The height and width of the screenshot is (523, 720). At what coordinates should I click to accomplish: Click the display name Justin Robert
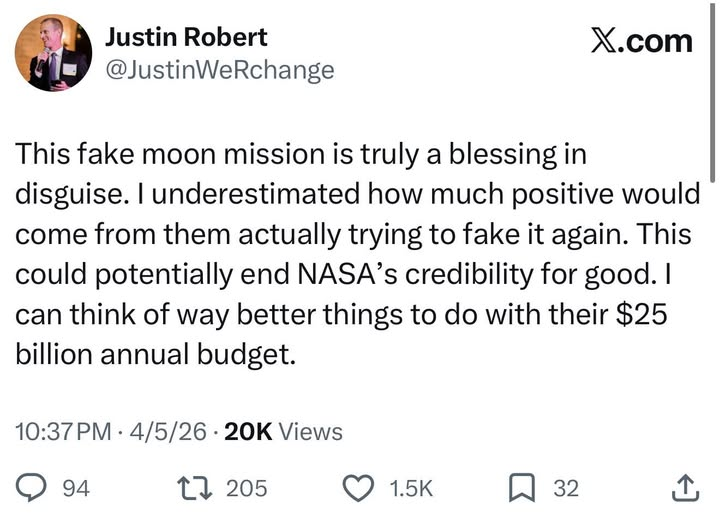[186, 37]
